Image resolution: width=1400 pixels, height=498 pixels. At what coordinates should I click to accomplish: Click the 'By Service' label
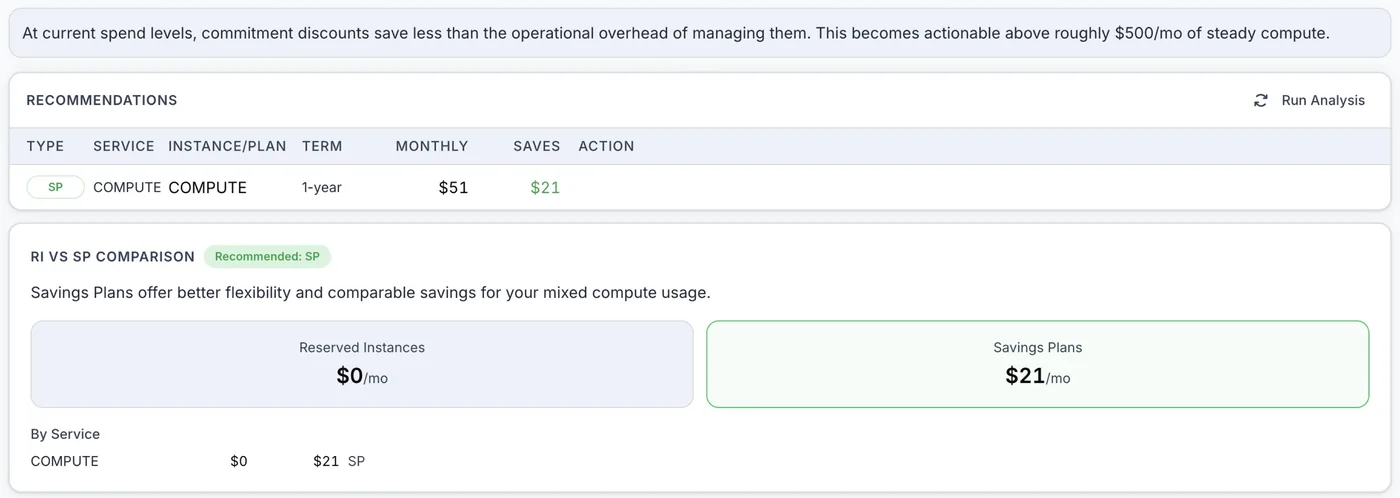[65, 434]
